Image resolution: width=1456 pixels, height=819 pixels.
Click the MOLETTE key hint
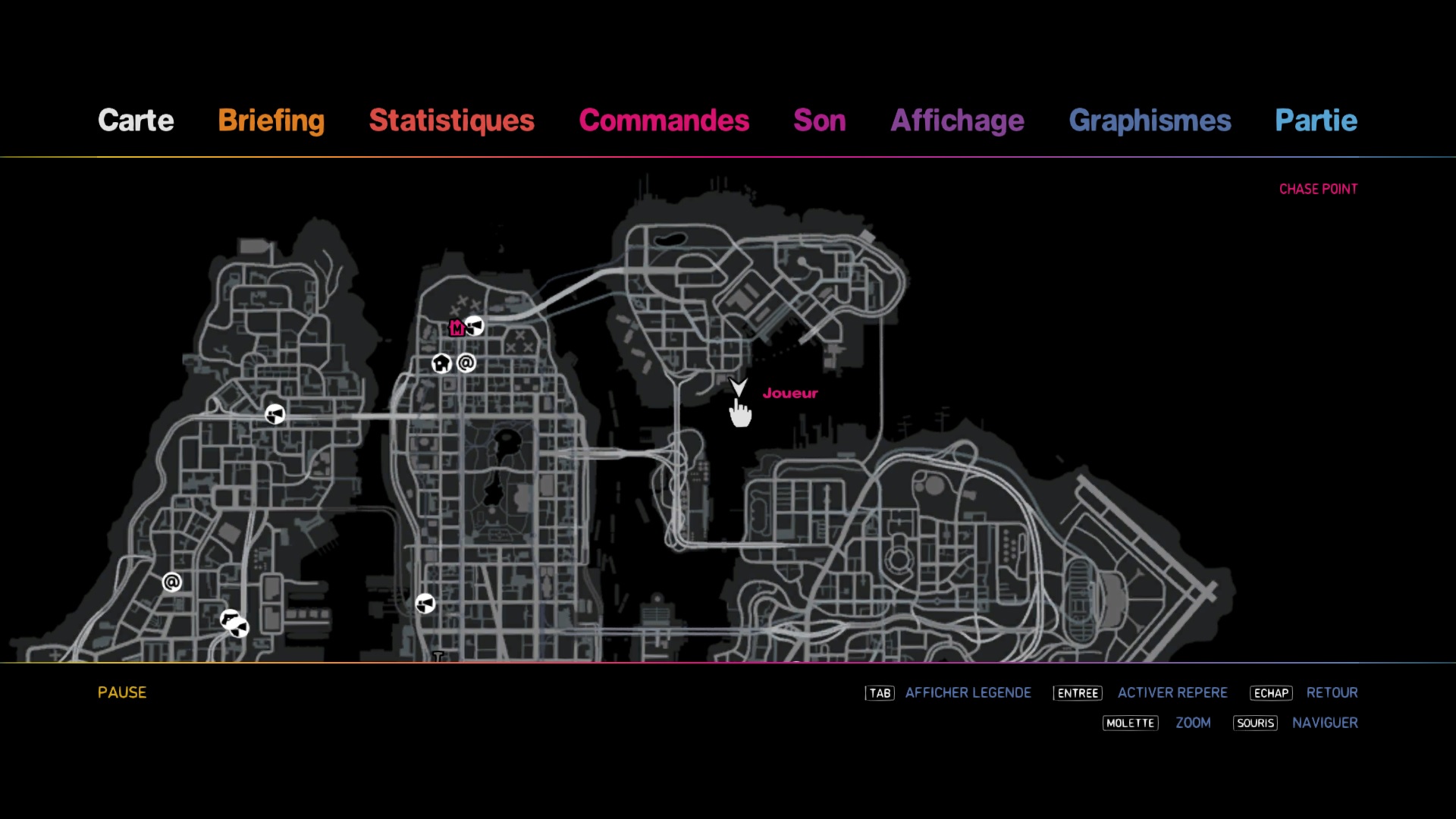1130,723
